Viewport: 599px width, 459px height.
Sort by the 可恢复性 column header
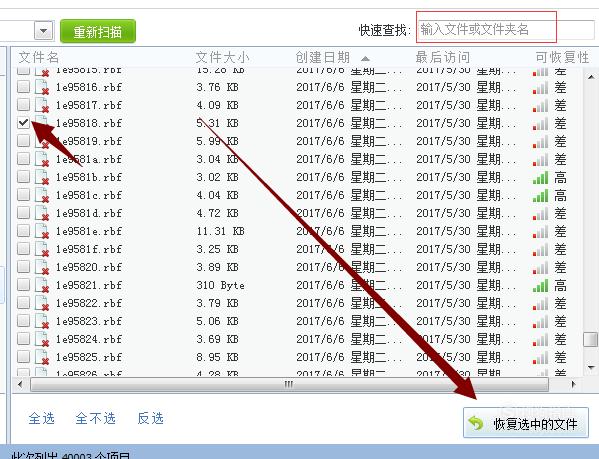[562, 57]
